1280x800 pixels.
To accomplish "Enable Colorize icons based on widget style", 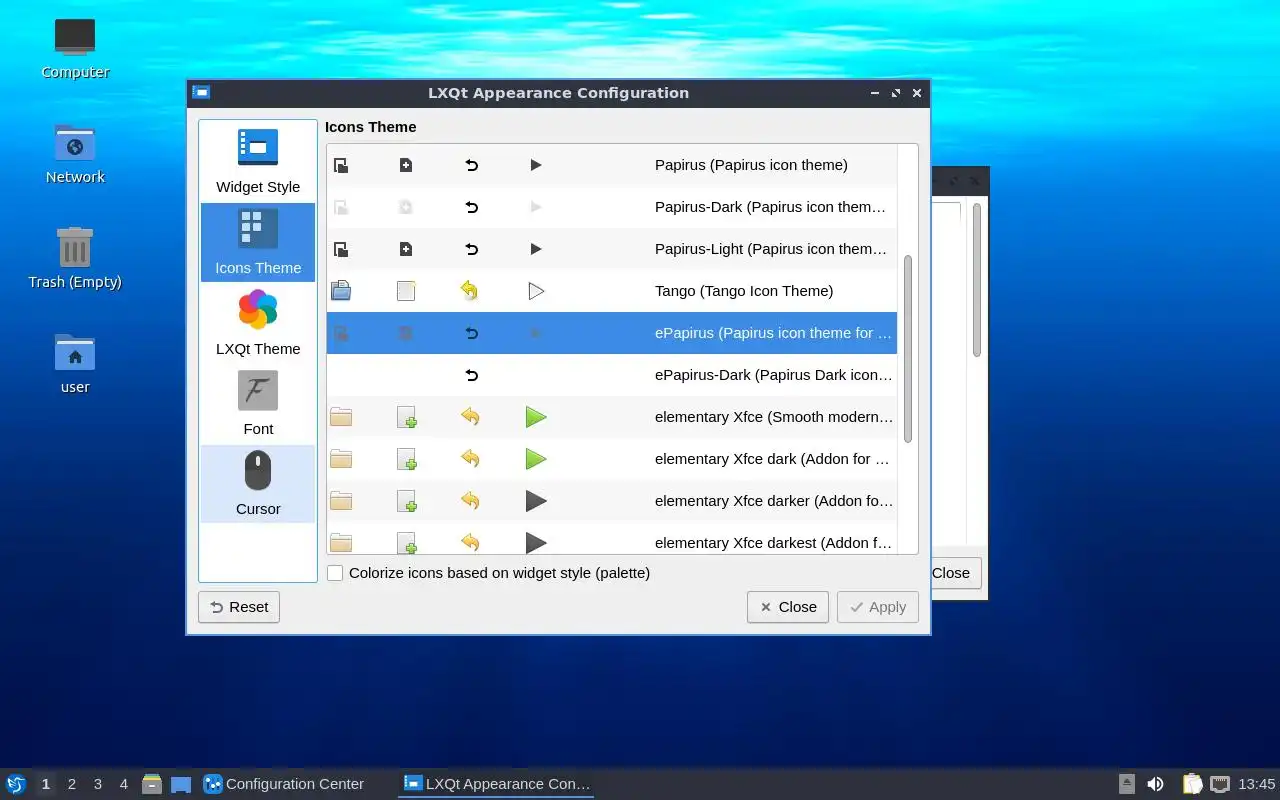I will (335, 573).
